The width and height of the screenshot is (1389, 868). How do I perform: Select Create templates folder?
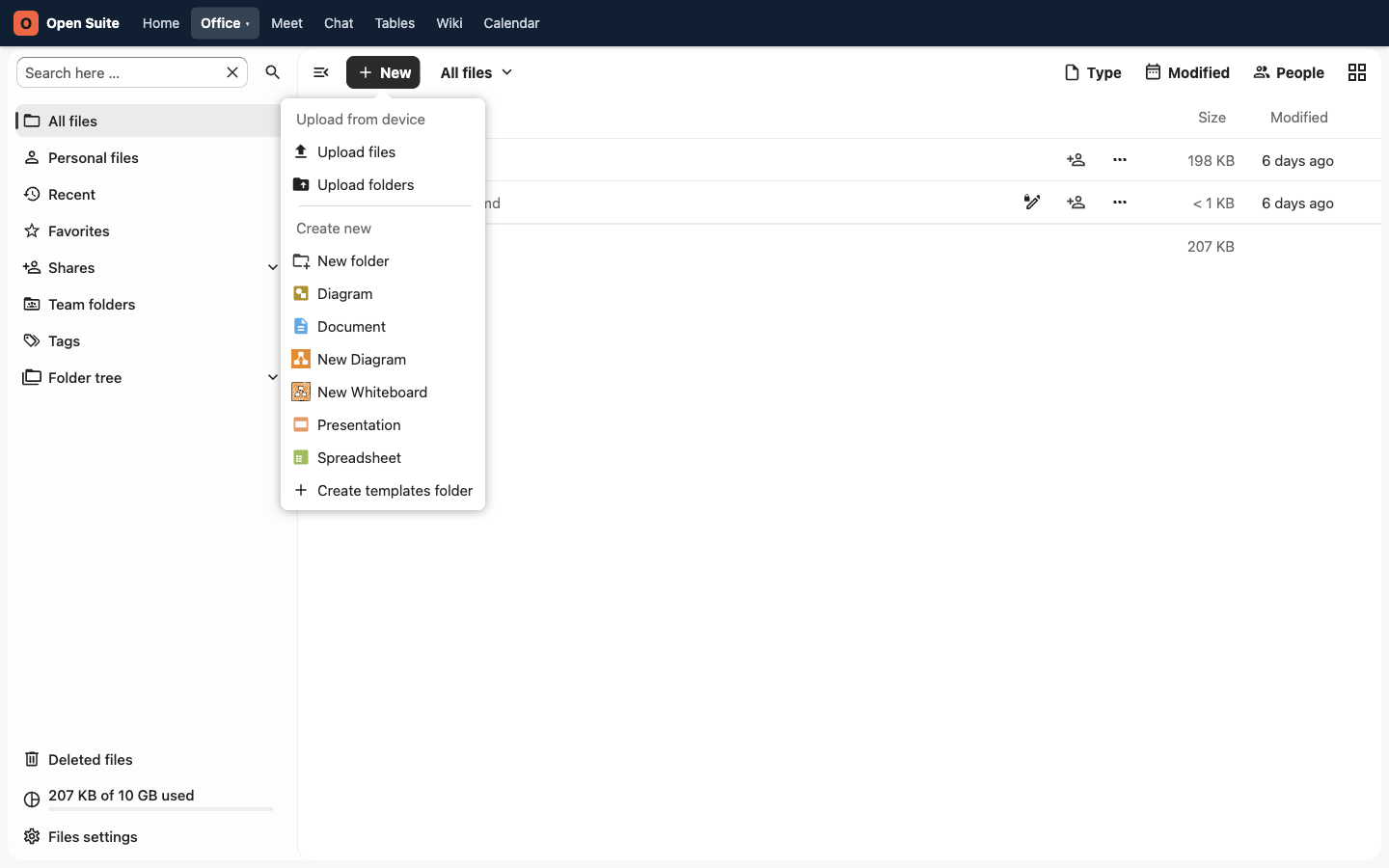point(383,491)
